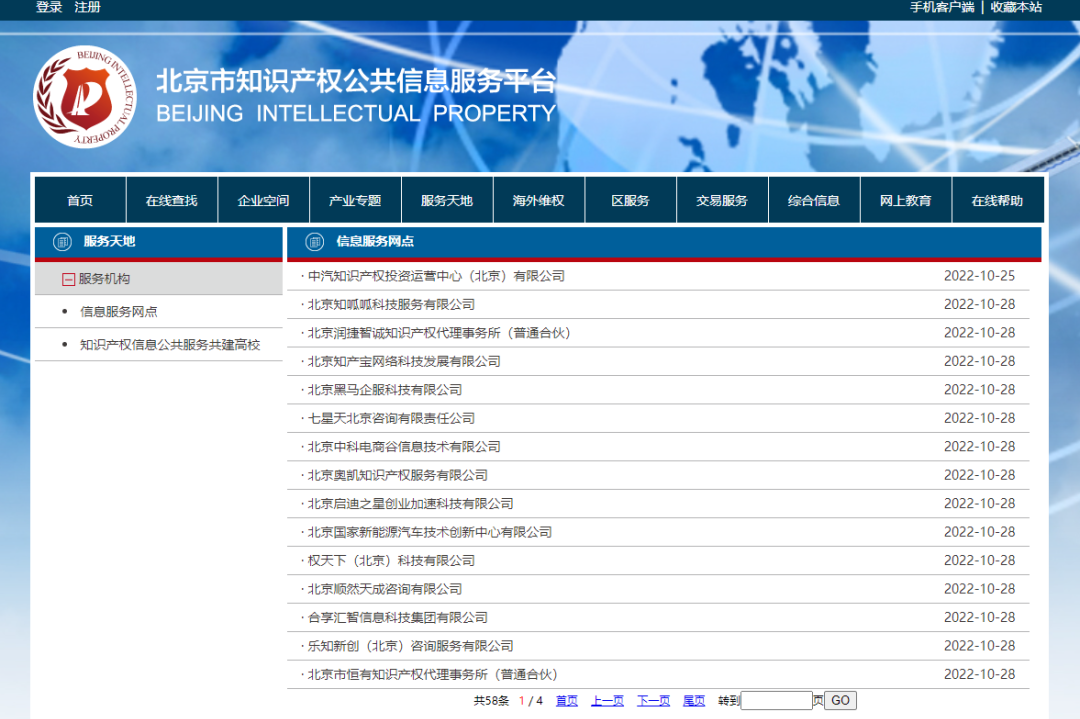
Task: Open the 交易服务 menu item
Action: coord(722,200)
